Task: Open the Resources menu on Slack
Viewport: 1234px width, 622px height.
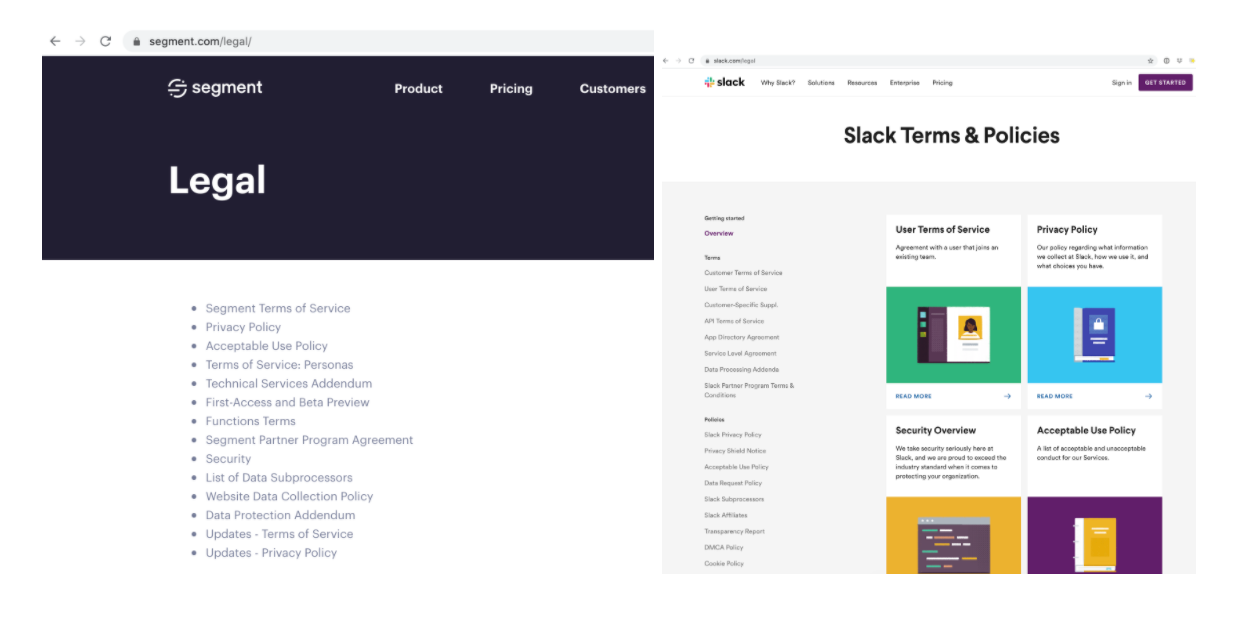Action: (862, 83)
